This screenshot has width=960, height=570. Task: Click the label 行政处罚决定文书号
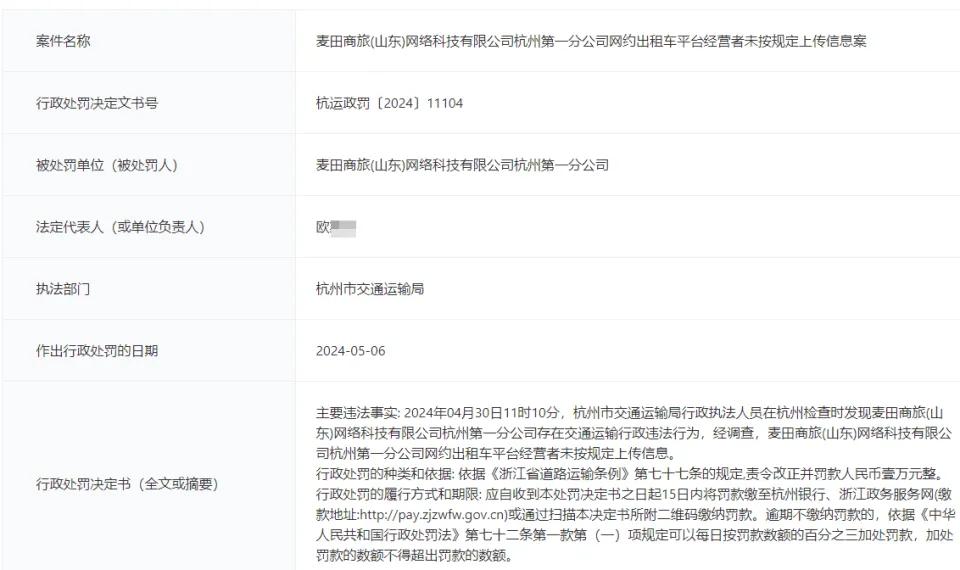pyautogui.click(x=97, y=103)
